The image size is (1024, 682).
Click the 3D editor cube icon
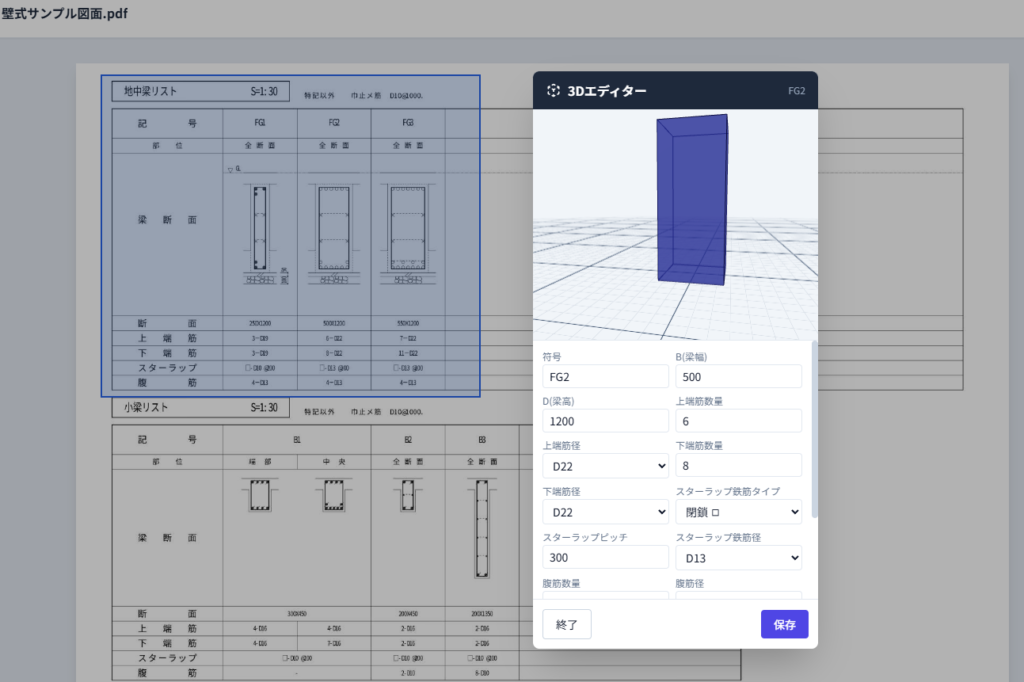(x=553, y=91)
